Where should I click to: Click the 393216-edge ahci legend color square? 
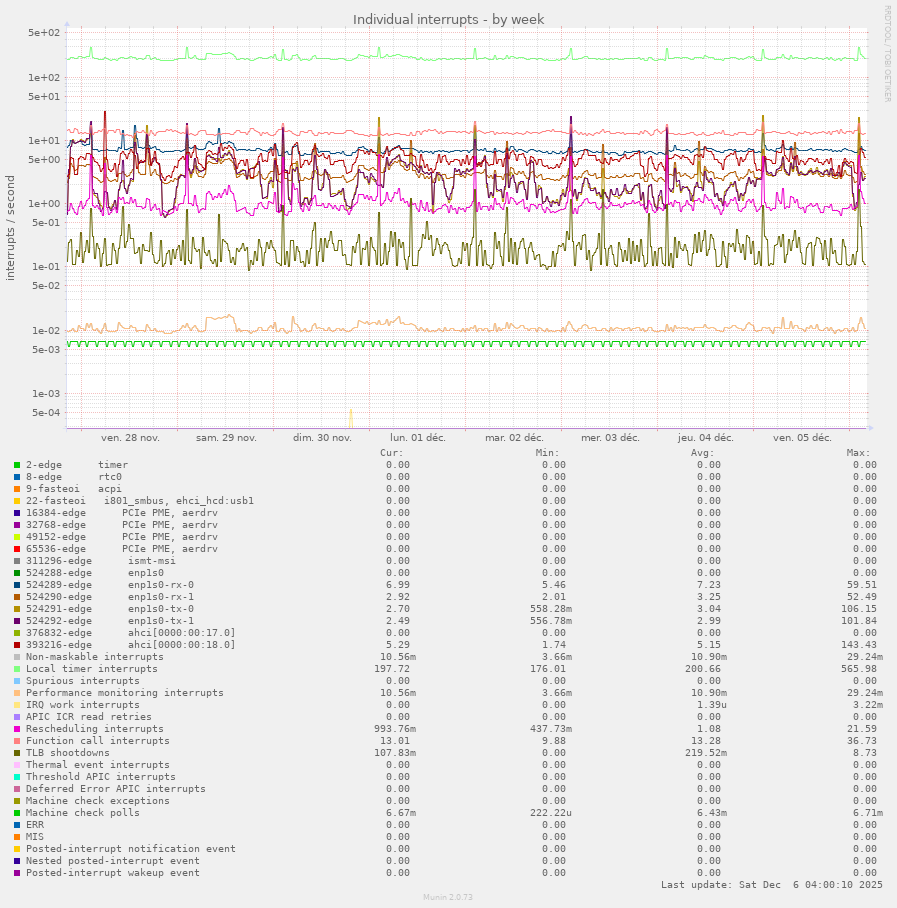17,645
